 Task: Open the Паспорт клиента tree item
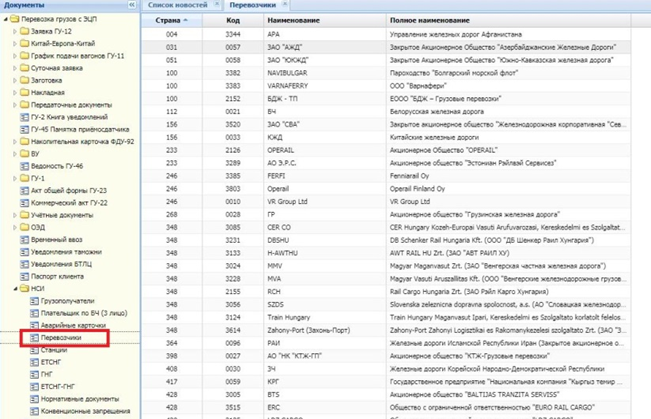coord(57,276)
